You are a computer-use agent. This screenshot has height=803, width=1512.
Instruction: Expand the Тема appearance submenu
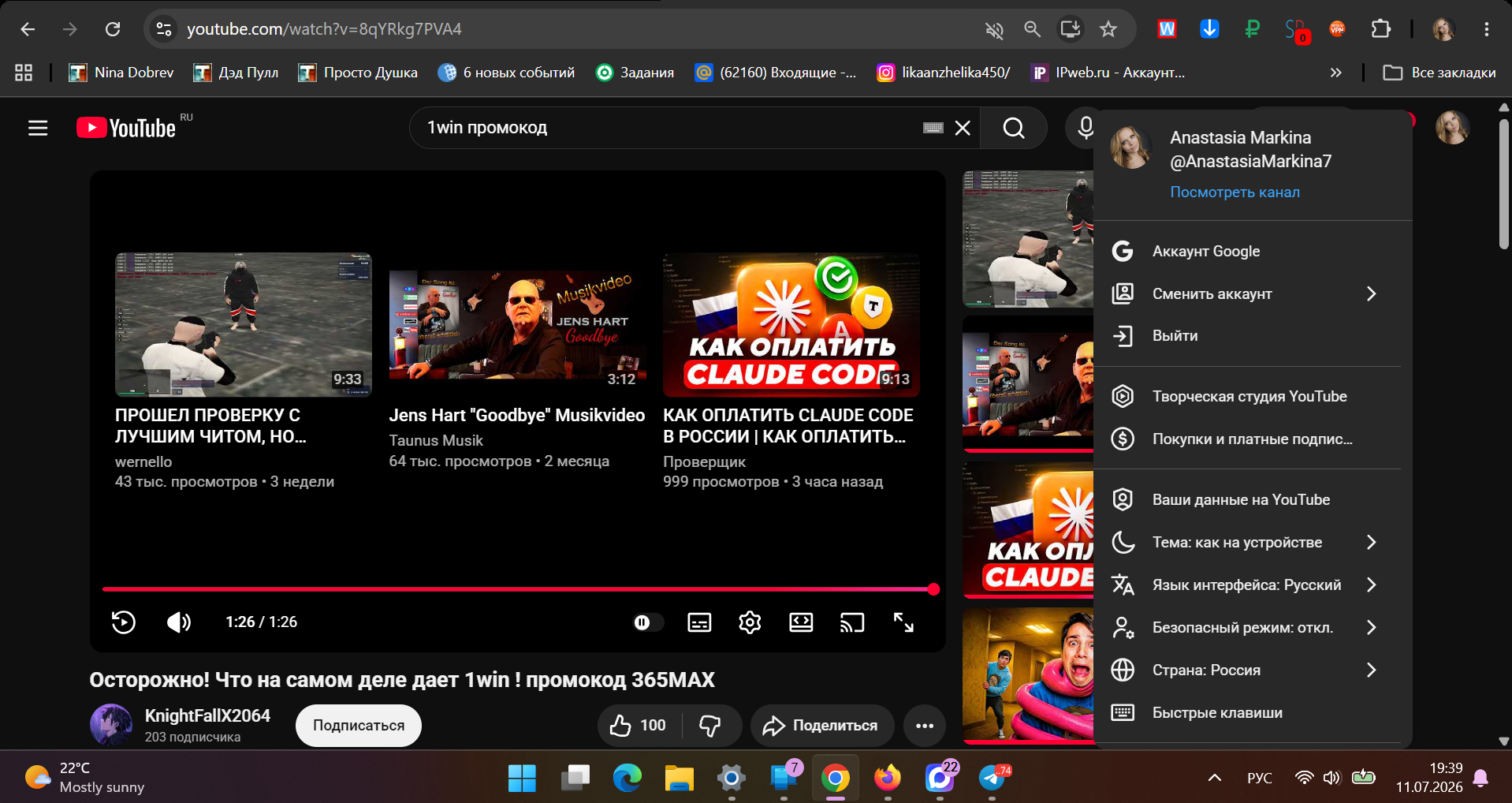pyautogui.click(x=1253, y=542)
